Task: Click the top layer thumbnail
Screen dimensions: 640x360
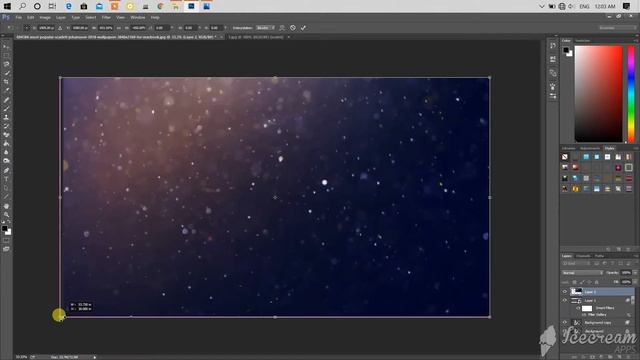Action: pyautogui.click(x=576, y=292)
